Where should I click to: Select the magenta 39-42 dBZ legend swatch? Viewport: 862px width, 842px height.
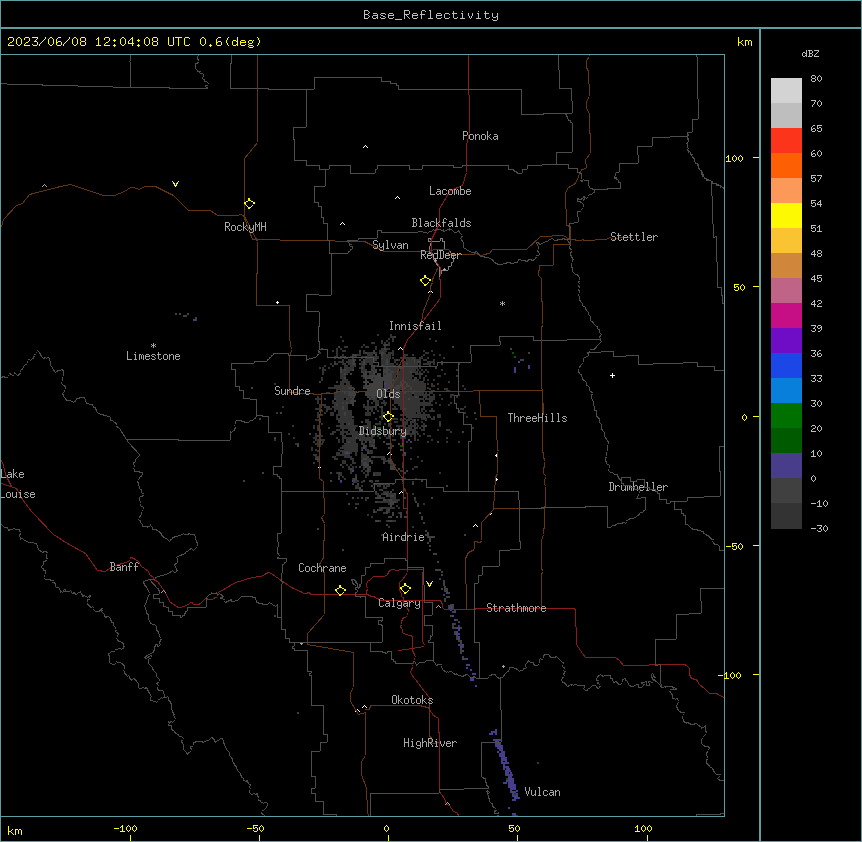tap(786, 315)
